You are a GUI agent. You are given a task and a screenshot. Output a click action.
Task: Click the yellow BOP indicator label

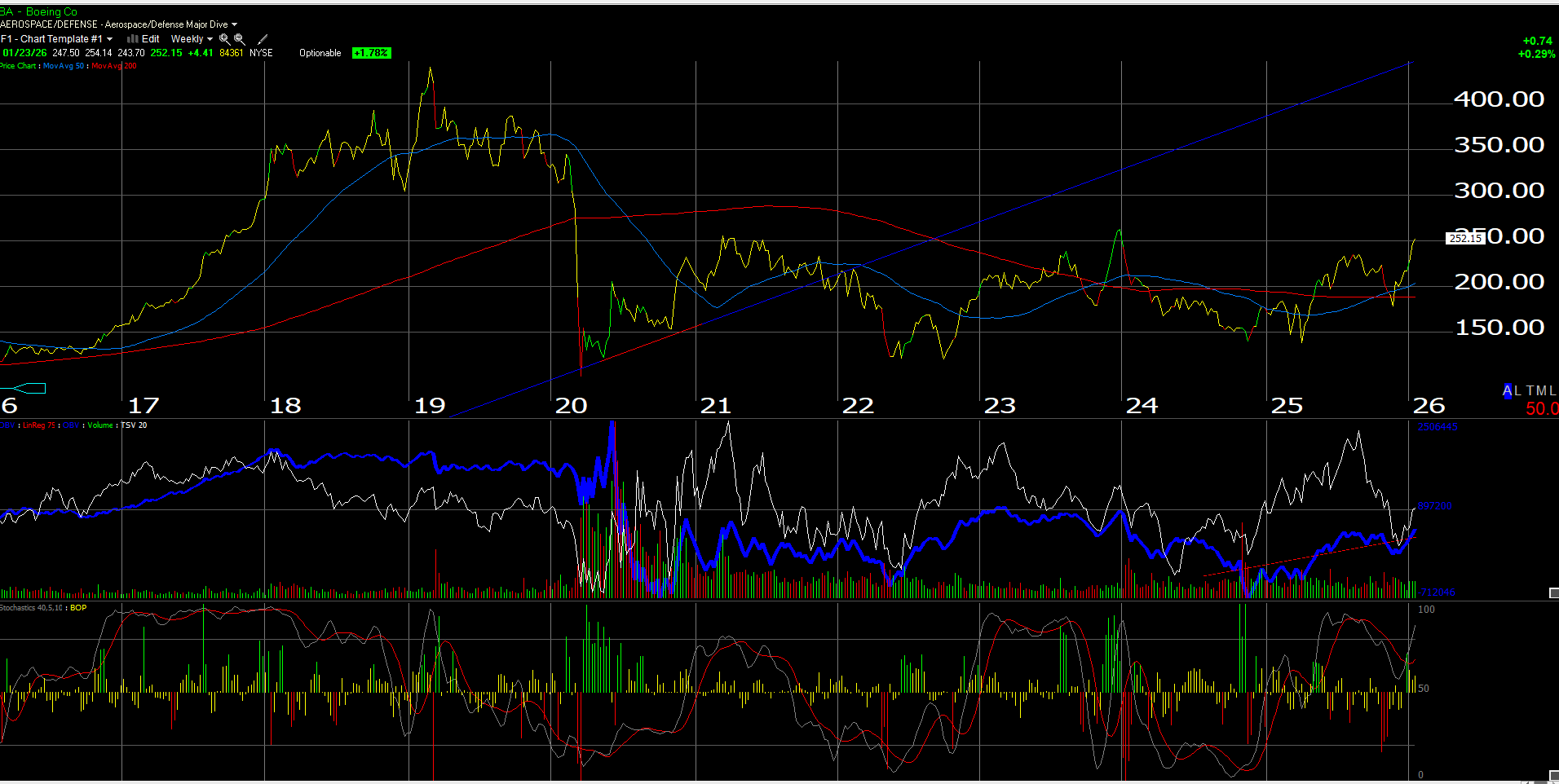(x=78, y=608)
